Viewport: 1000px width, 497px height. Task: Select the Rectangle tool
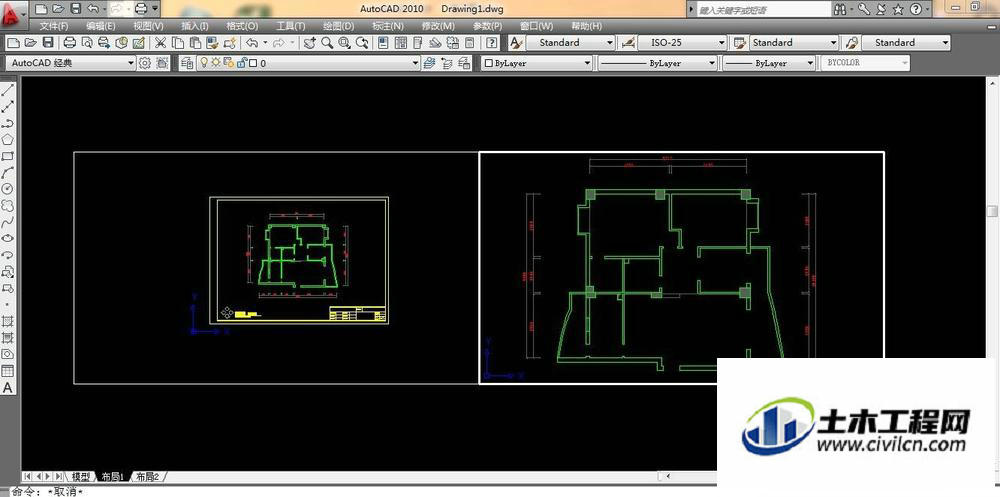[x=8, y=156]
